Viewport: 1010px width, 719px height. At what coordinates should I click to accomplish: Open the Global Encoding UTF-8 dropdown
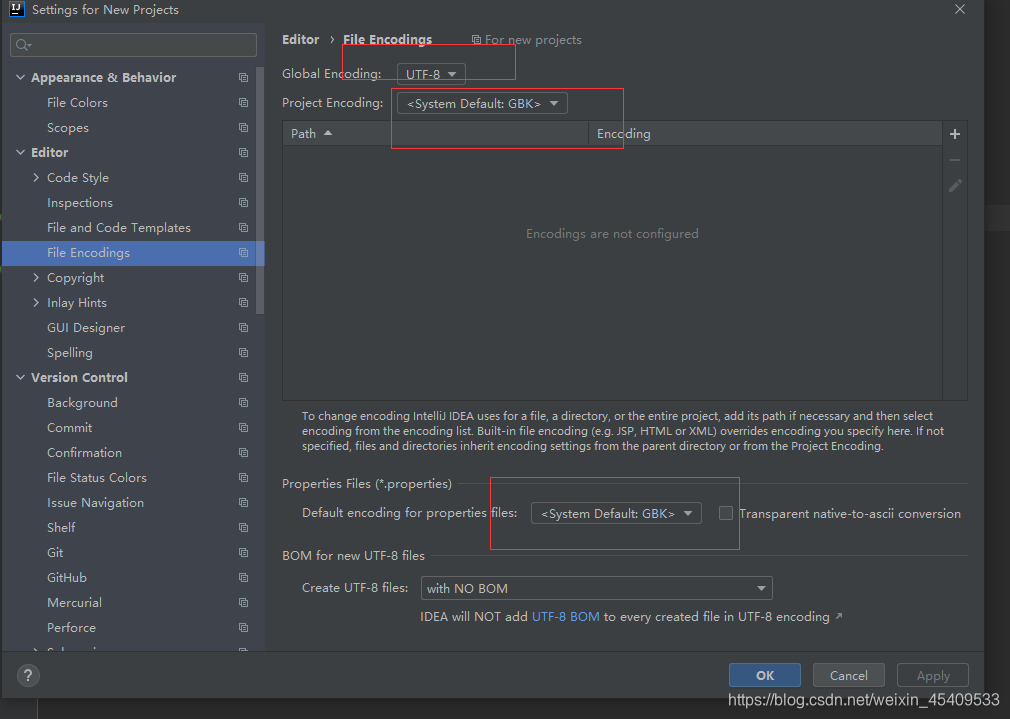pyautogui.click(x=431, y=74)
